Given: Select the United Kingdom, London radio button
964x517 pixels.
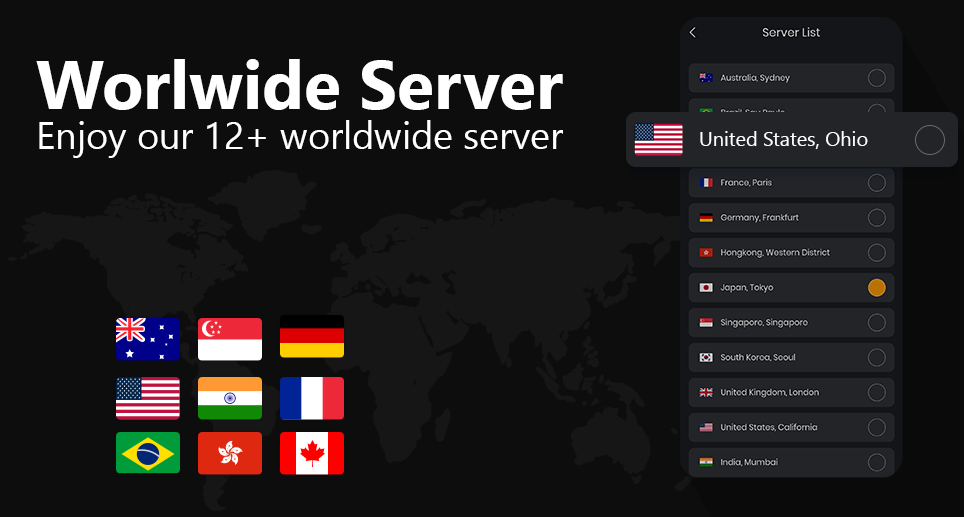Looking at the screenshot, I should (x=876, y=392).
